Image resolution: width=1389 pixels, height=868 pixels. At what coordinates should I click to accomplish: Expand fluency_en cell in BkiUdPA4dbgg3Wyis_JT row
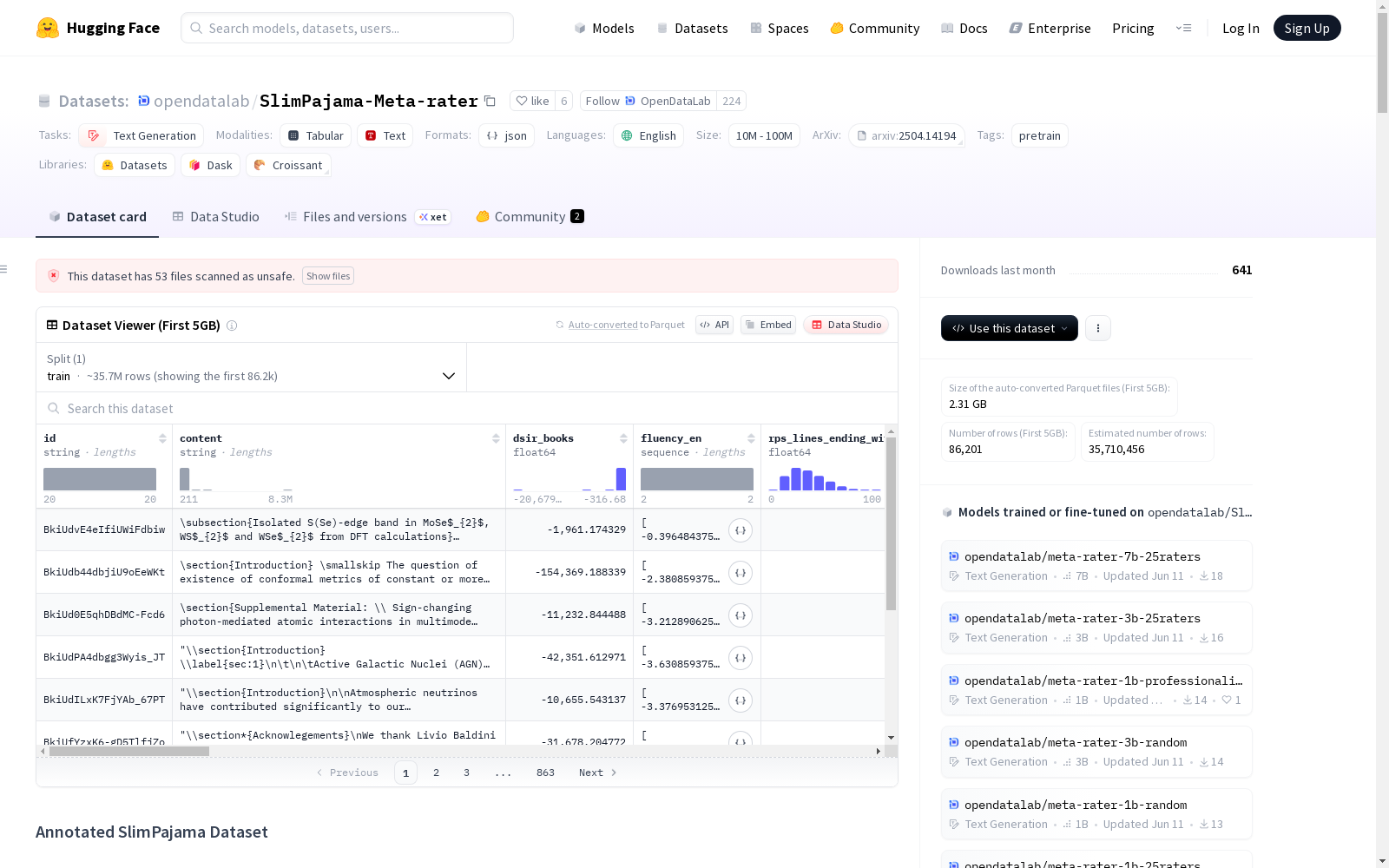[741, 658]
